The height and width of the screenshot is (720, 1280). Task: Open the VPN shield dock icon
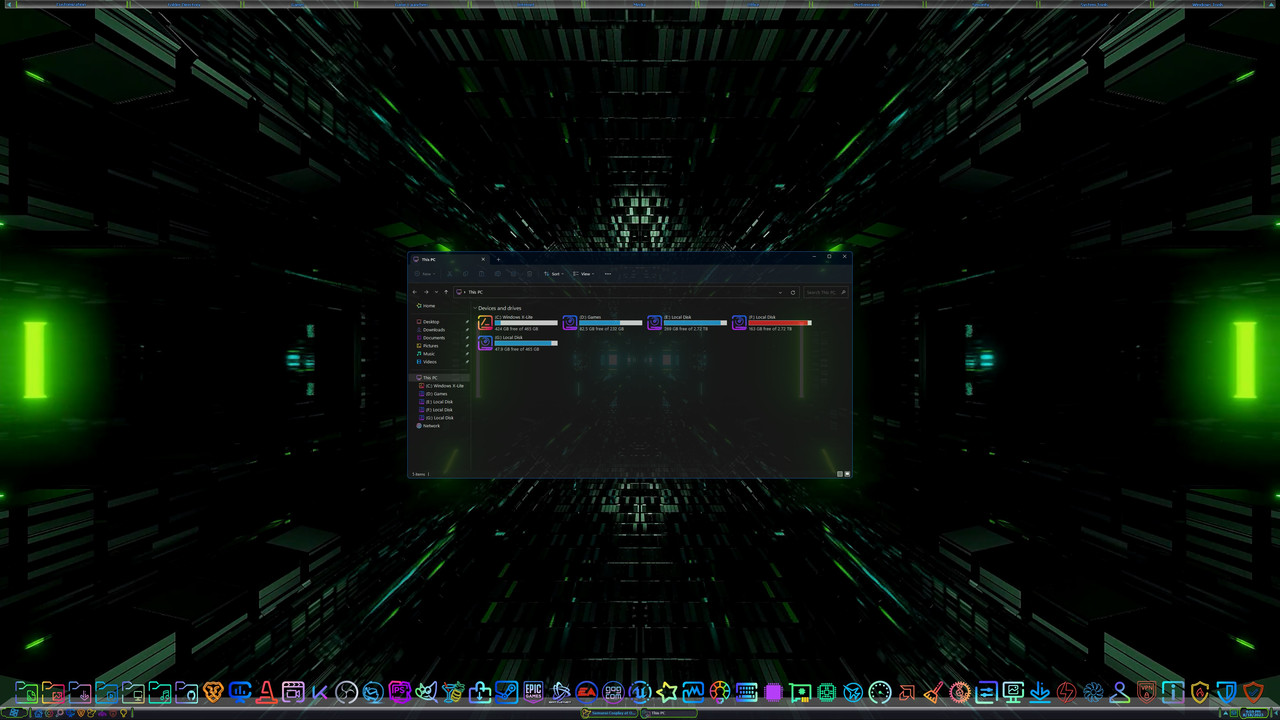pos(1147,691)
